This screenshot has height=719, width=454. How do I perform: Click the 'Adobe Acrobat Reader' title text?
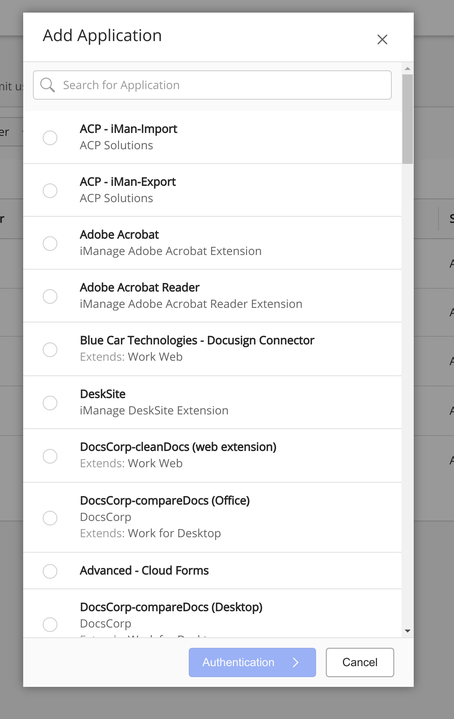[139, 288]
